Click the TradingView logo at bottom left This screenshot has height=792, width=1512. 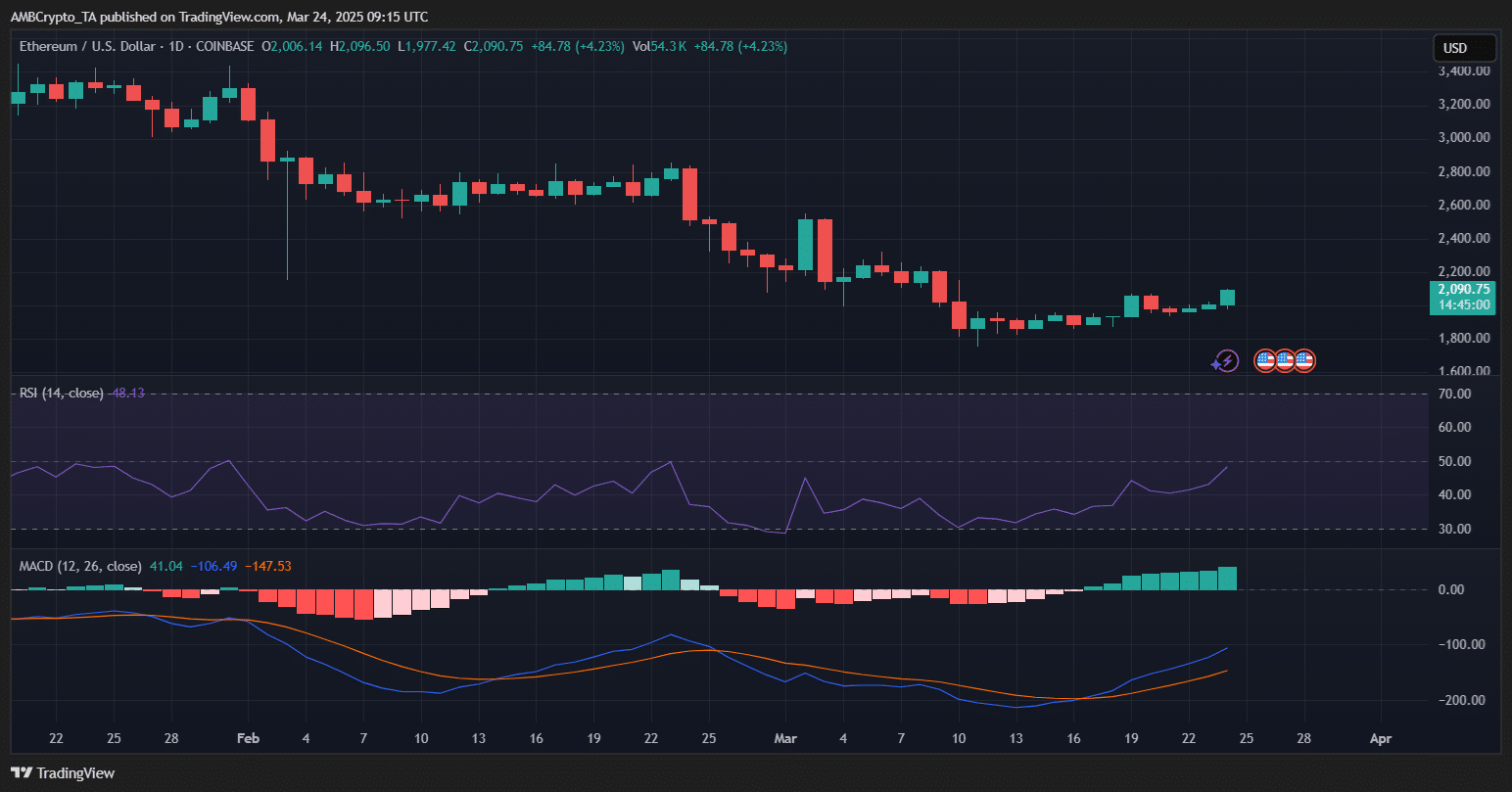[63, 772]
